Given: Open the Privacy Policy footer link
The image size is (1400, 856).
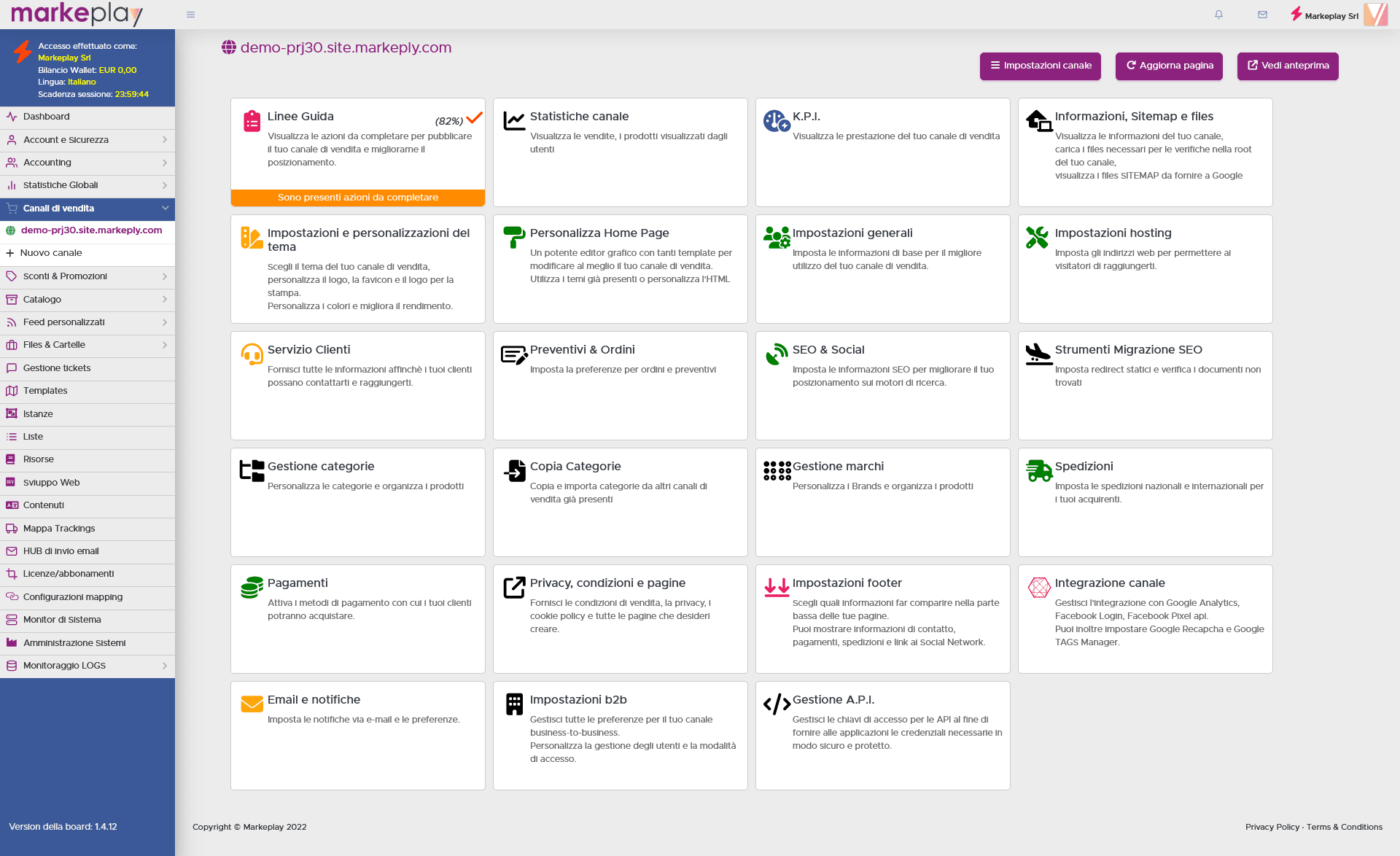Looking at the screenshot, I should 1272,827.
